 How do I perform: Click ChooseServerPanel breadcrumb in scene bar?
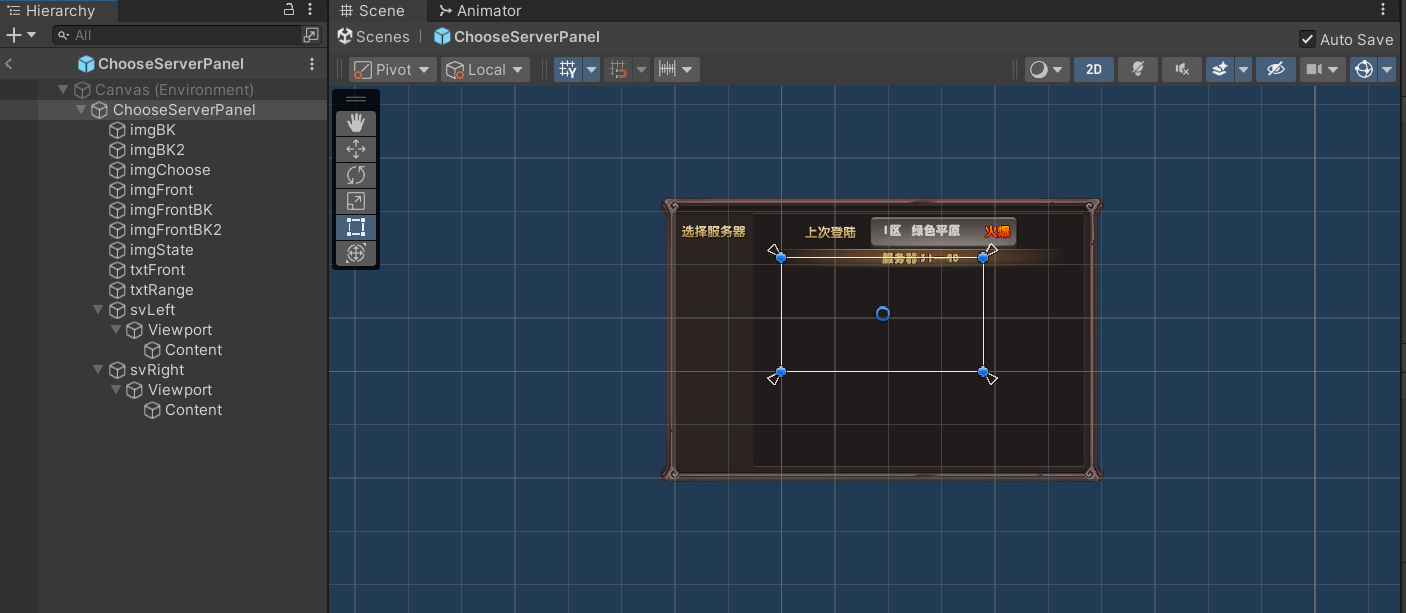pyautogui.click(x=516, y=37)
